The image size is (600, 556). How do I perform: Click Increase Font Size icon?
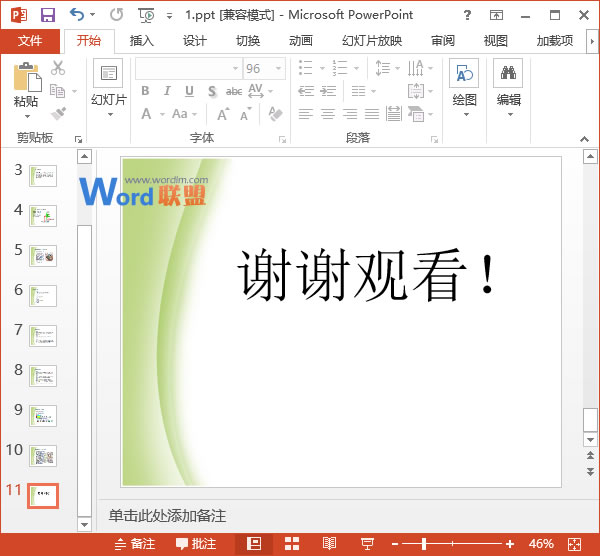(x=223, y=114)
